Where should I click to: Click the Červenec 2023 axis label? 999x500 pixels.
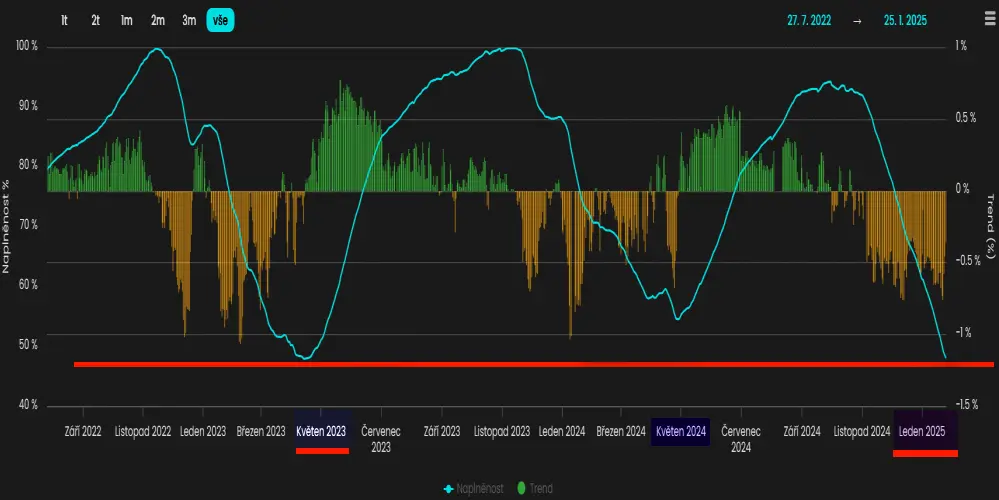(381, 439)
